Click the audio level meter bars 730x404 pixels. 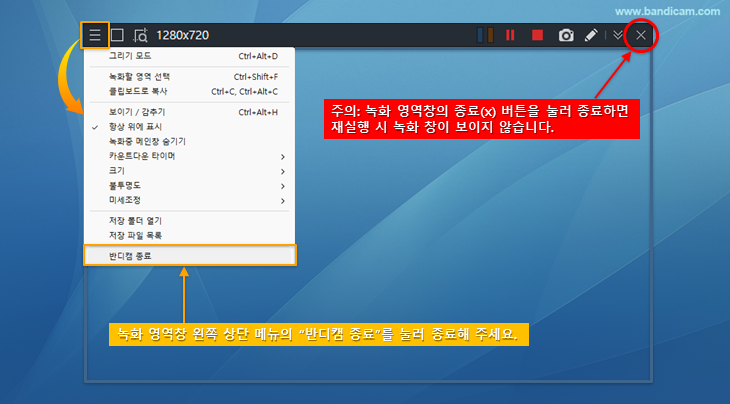(485, 35)
